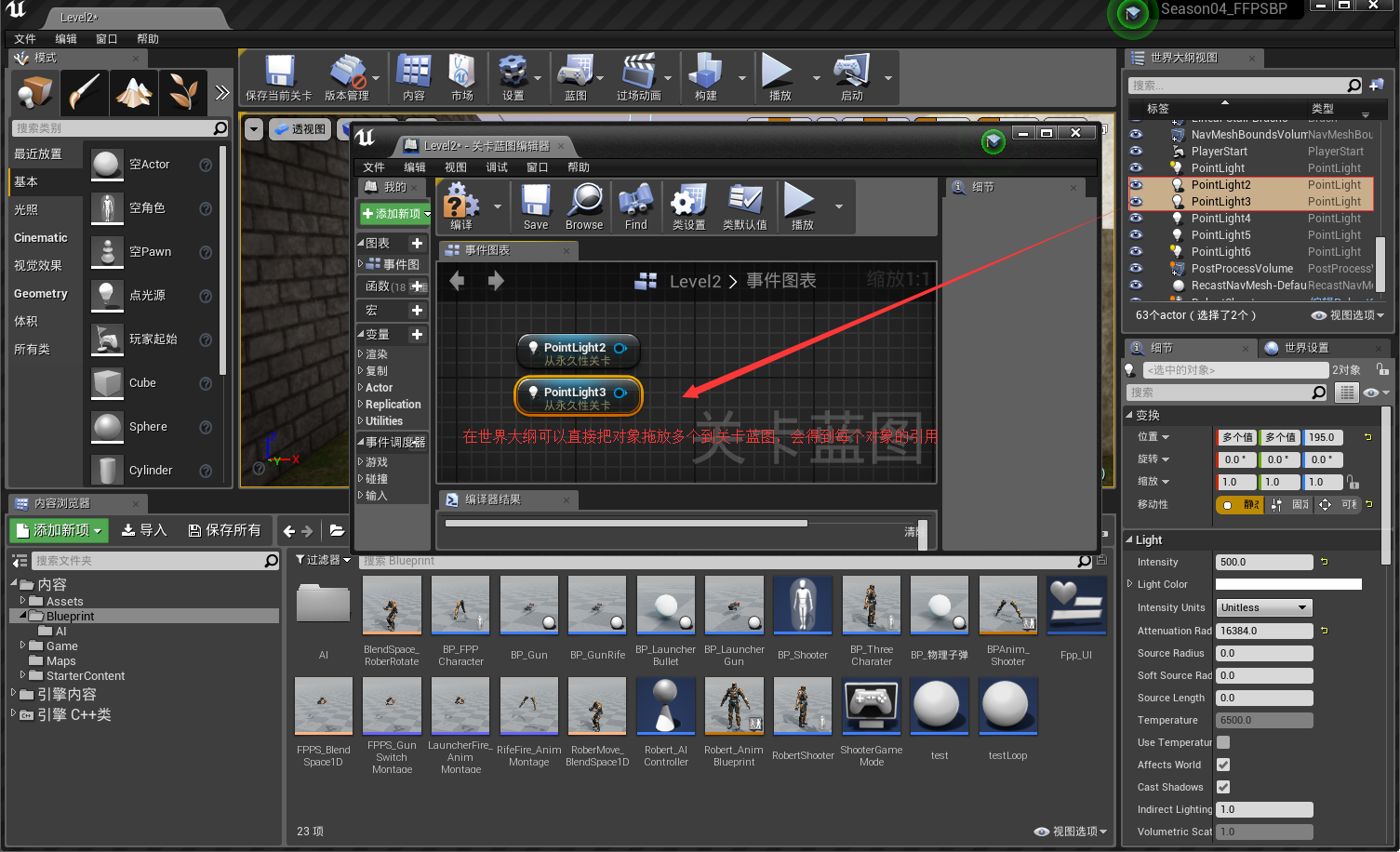Viewport: 1400px width, 852px height.
Task: Expand Replication variable category
Action: pos(361,405)
